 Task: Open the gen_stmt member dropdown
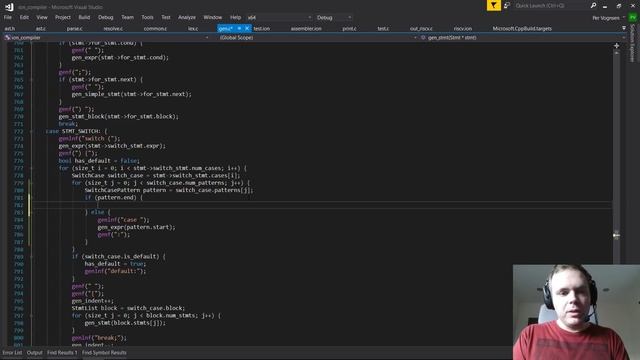point(522,38)
